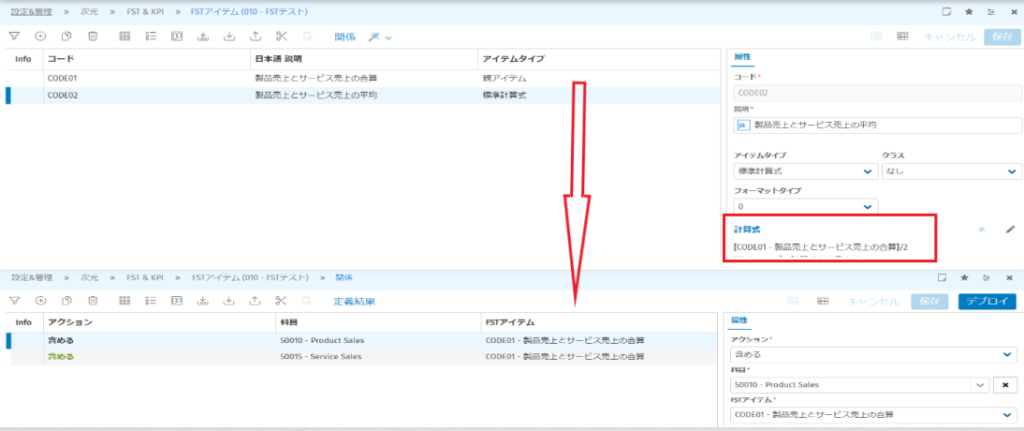
Task: Click the 定義結果 link in lower toolbar
Action: (354, 300)
